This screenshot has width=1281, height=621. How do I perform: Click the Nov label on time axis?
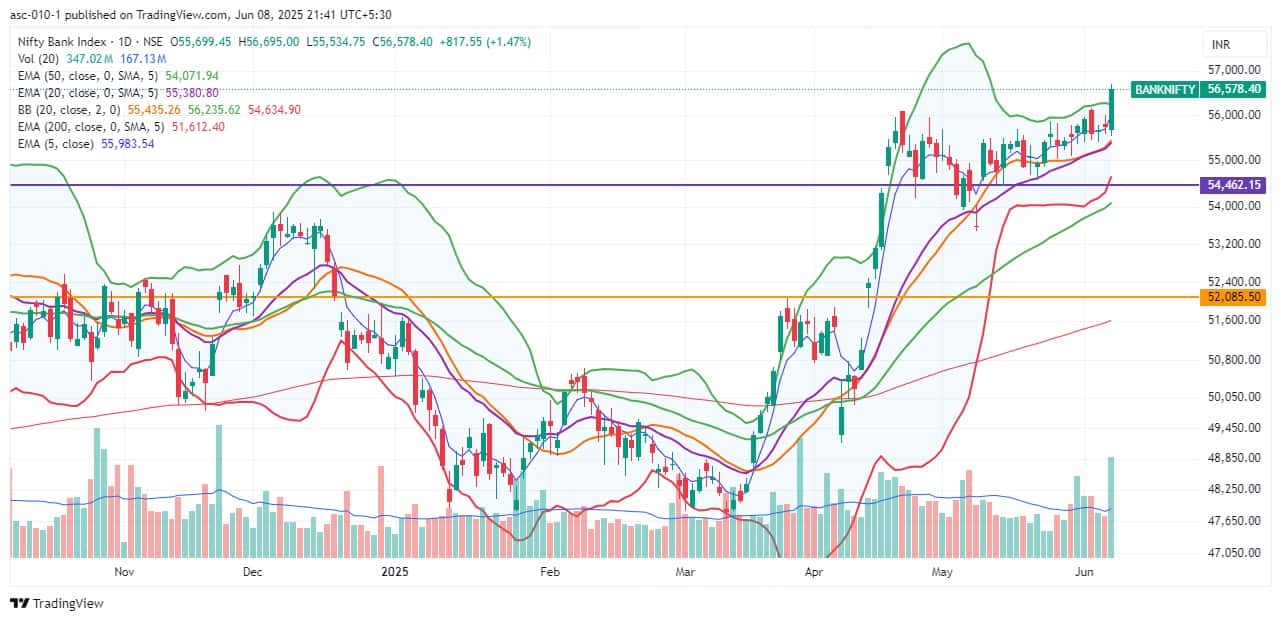(x=124, y=572)
